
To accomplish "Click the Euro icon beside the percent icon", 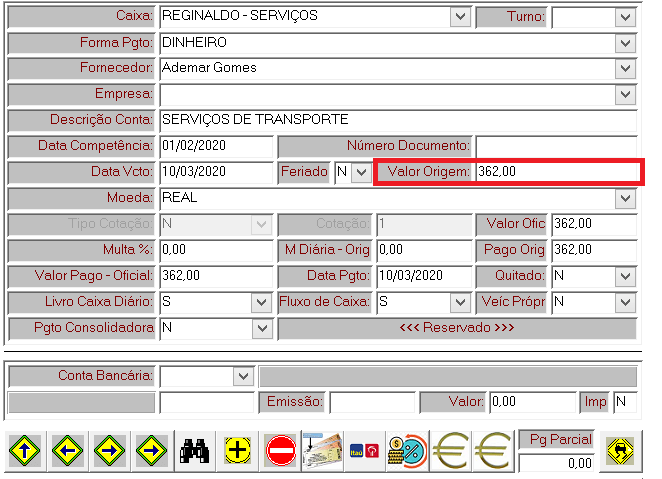I will [x=450, y=451].
